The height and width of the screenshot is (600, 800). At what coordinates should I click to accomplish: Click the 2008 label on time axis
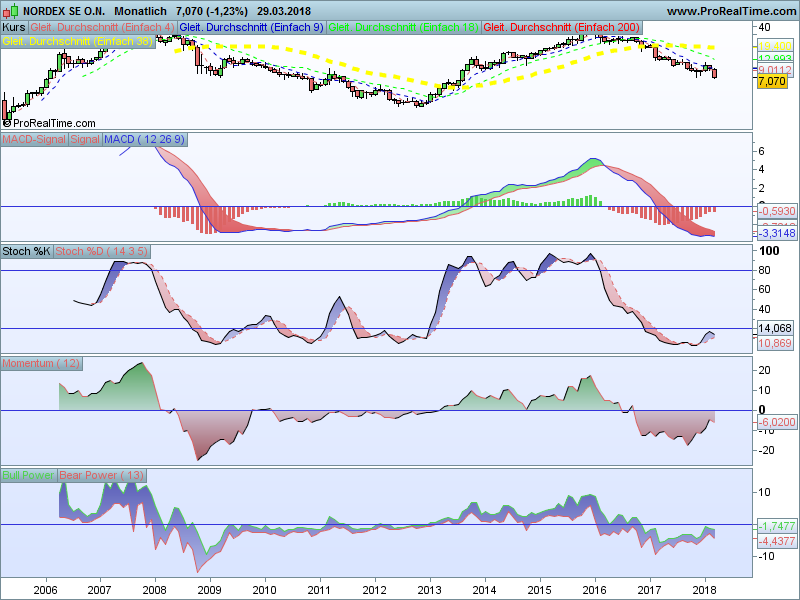155,590
